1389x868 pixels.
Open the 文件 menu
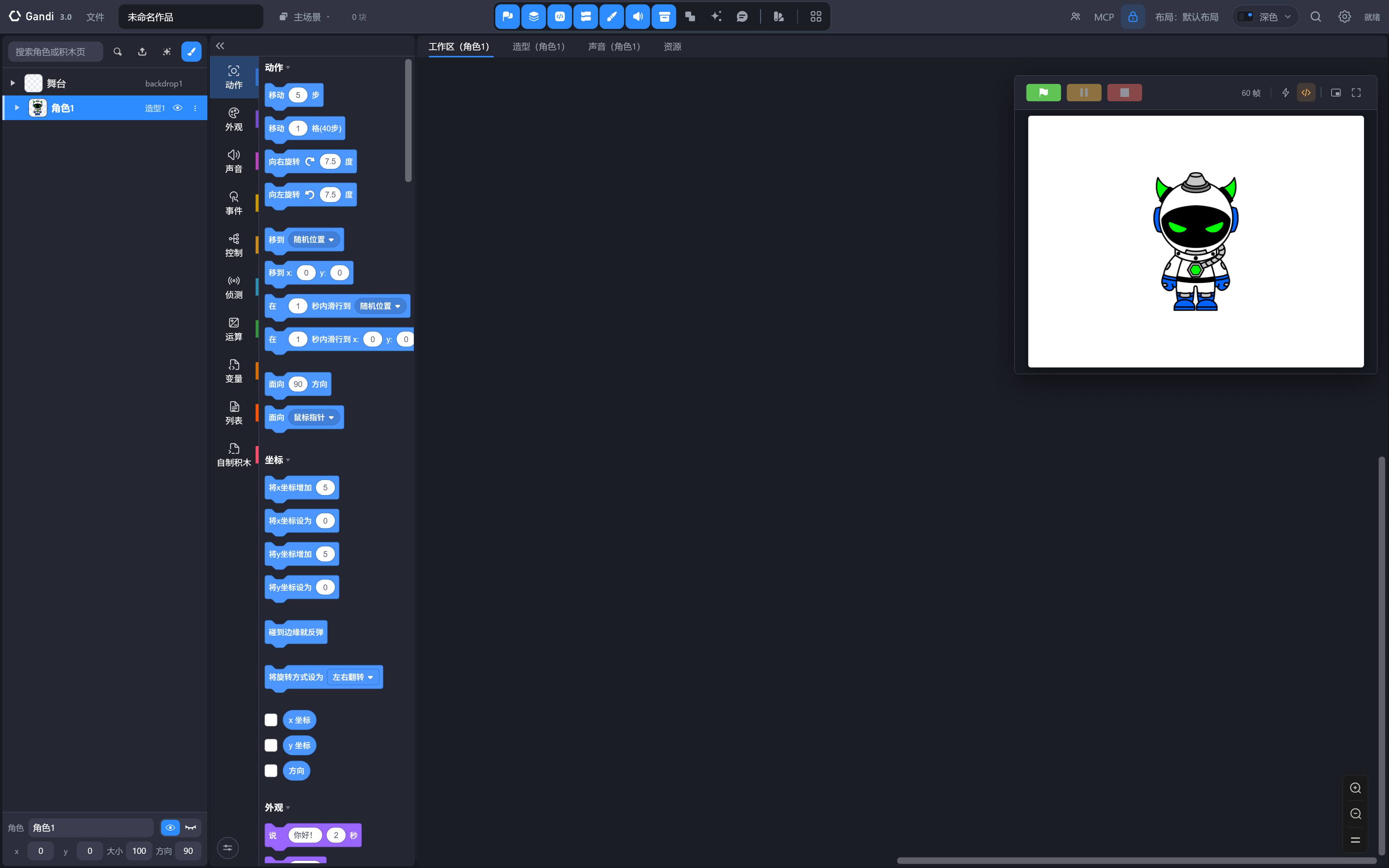pyautogui.click(x=95, y=17)
